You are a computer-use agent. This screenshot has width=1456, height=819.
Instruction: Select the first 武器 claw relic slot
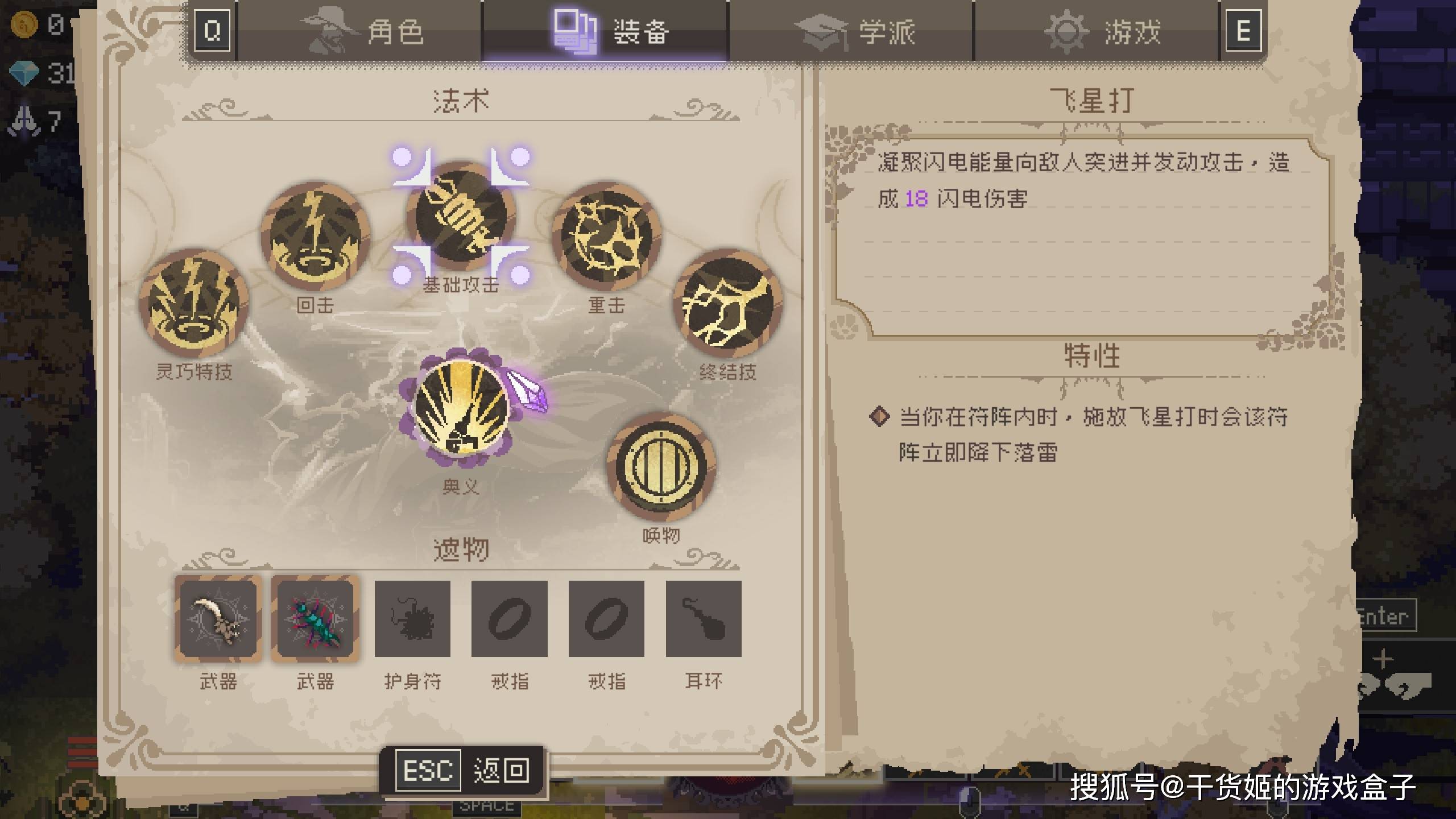(x=218, y=619)
